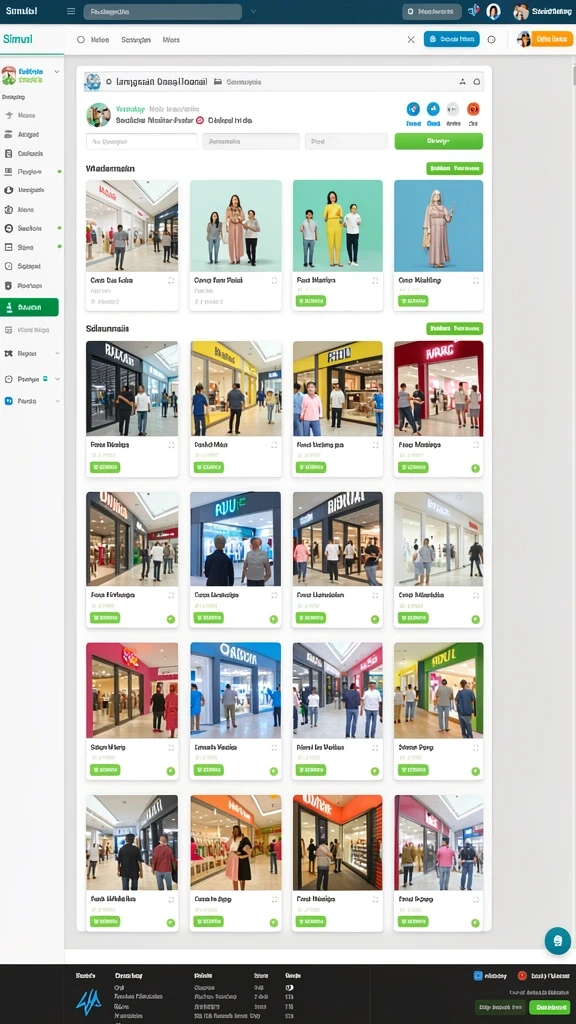Click the blue person figure thumbnail
The width and height of the screenshot is (576, 1024).
pyautogui.click(x=439, y=226)
